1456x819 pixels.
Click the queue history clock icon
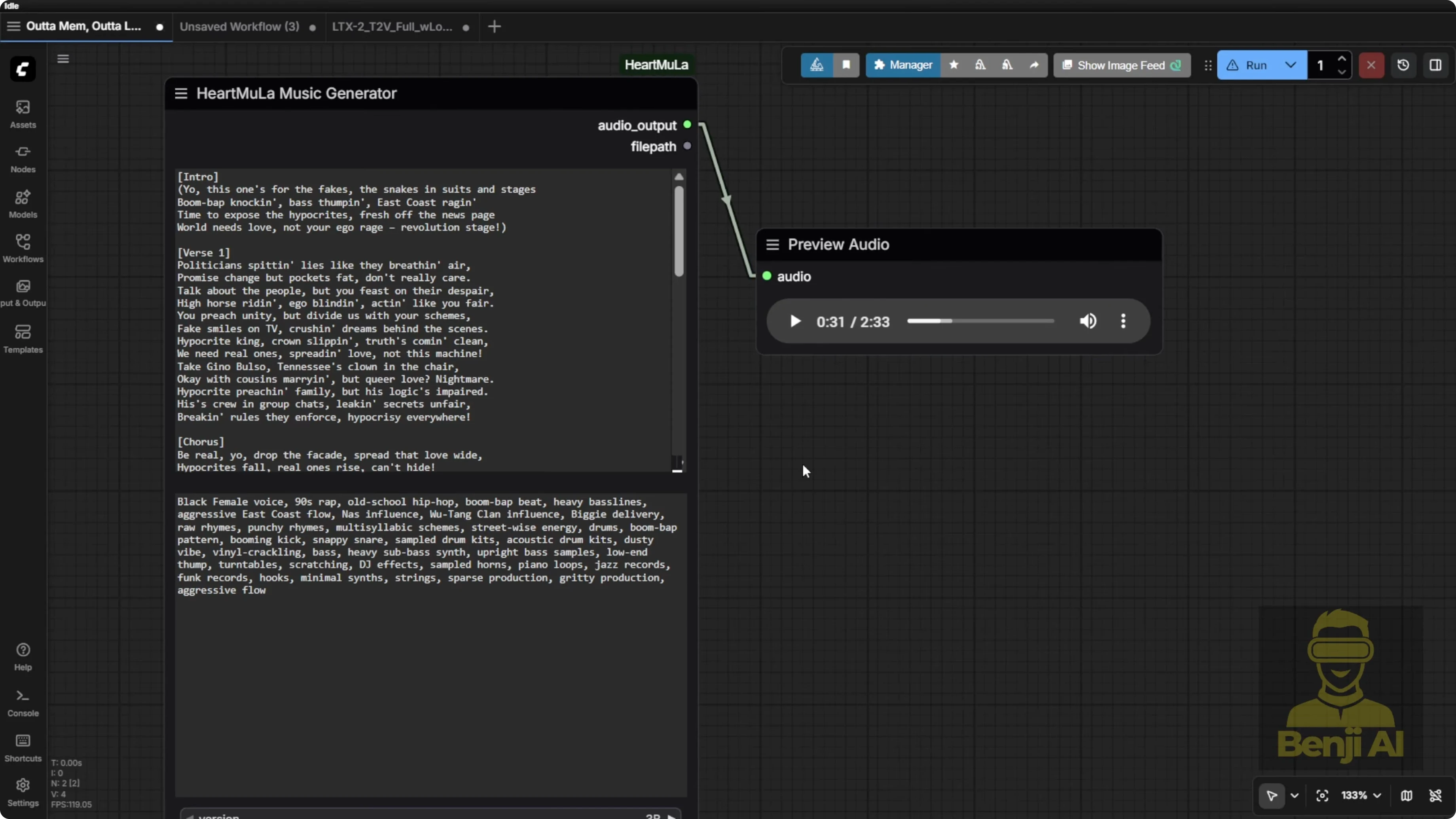[x=1403, y=65]
